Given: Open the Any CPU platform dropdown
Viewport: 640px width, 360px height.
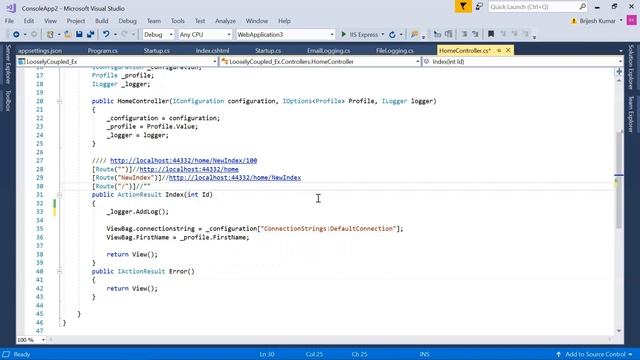Looking at the screenshot, I should [229, 35].
